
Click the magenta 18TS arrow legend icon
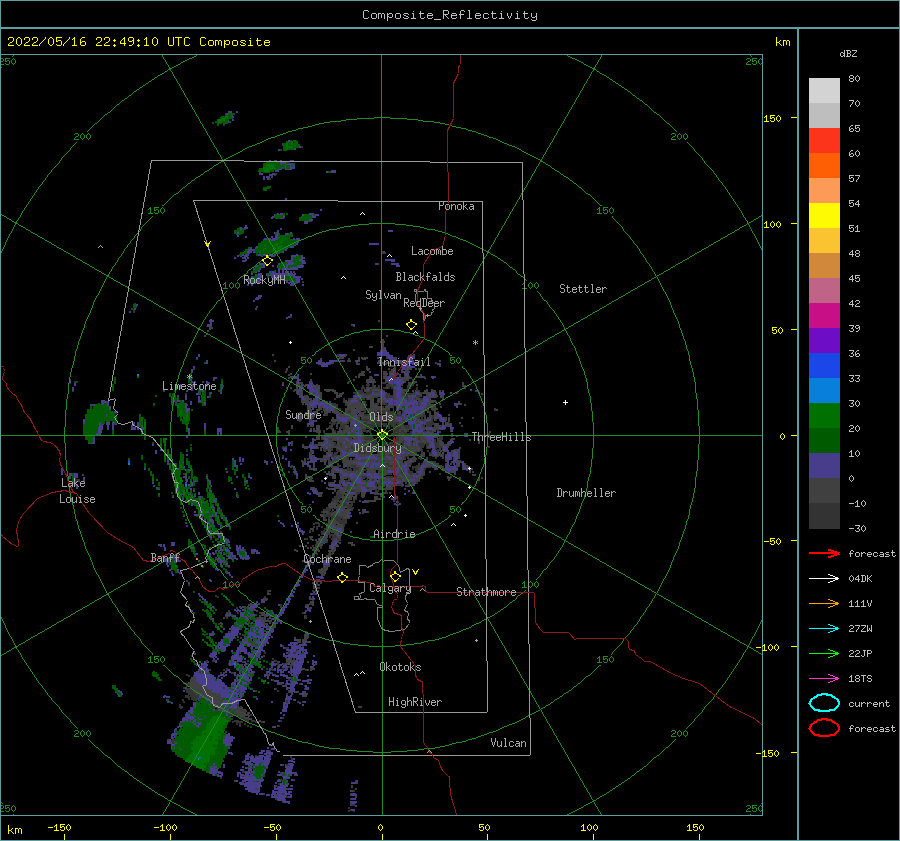[x=824, y=679]
